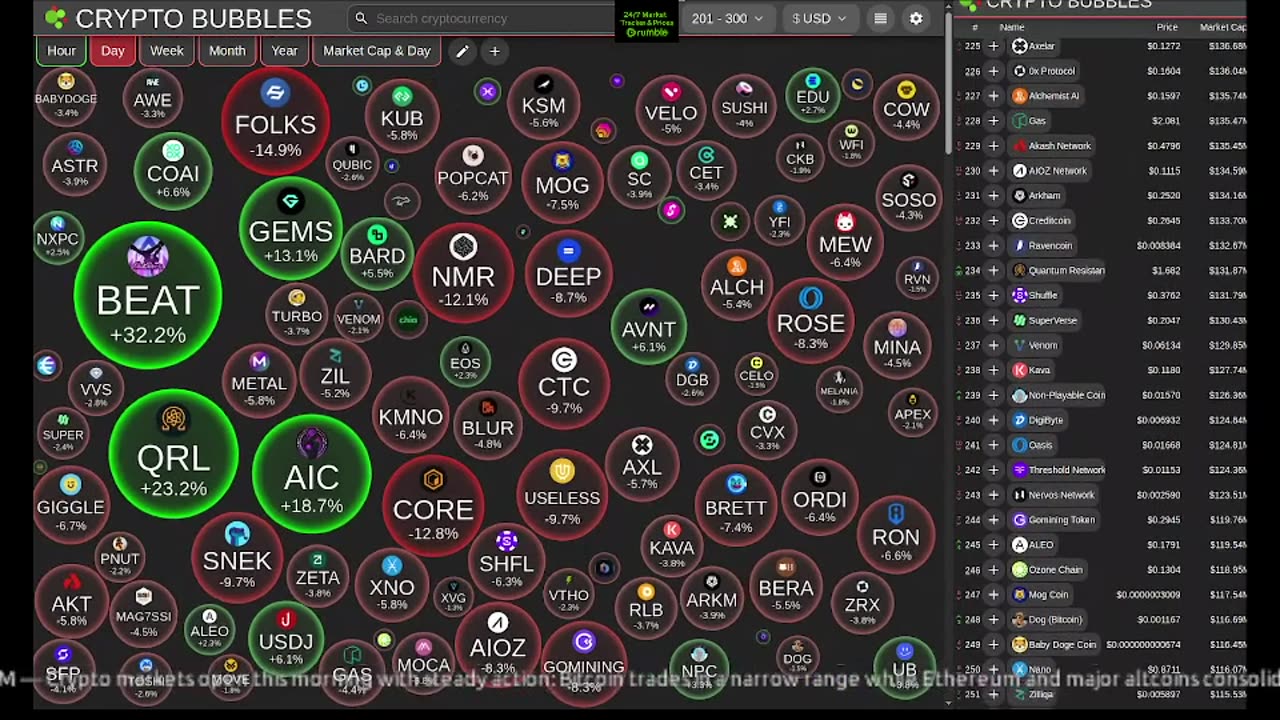Image resolution: width=1280 pixels, height=720 pixels.
Task: Switch to the Day tab
Action: pyautogui.click(x=113, y=51)
